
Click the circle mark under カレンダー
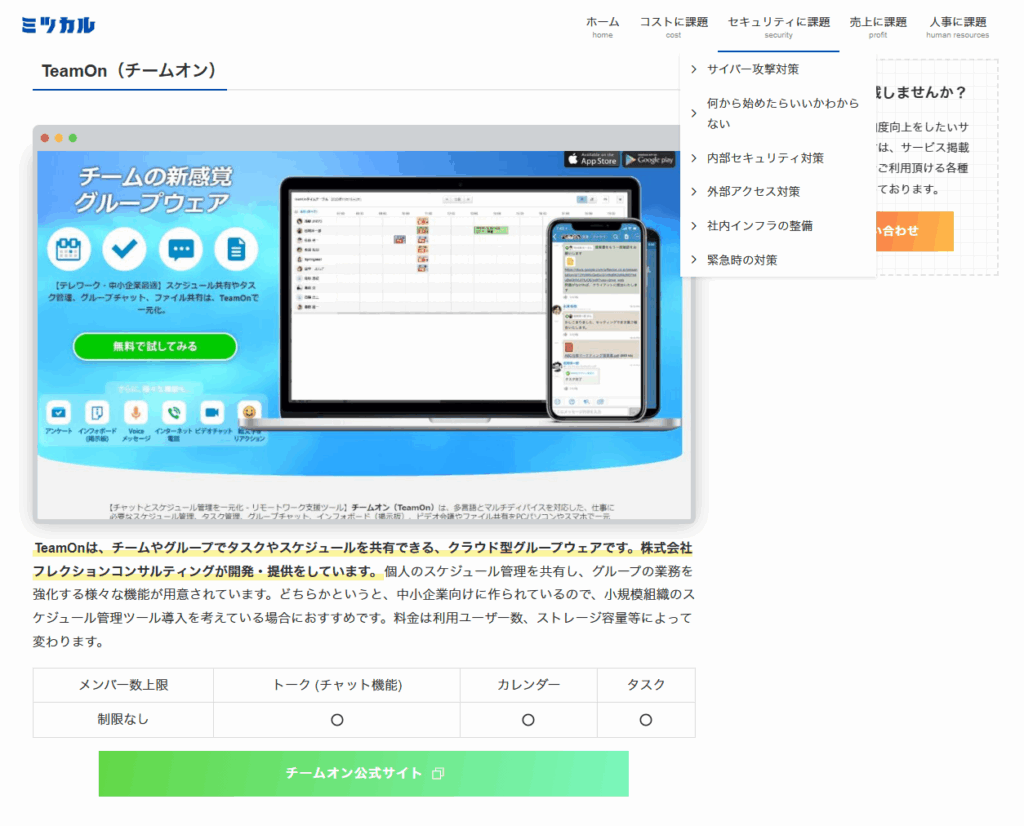coord(528,720)
